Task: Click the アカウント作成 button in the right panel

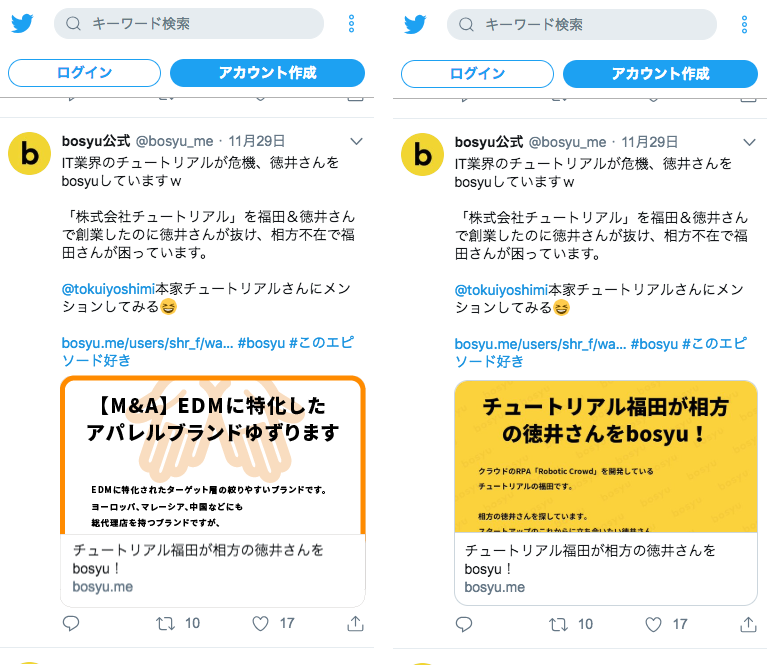Action: point(660,74)
